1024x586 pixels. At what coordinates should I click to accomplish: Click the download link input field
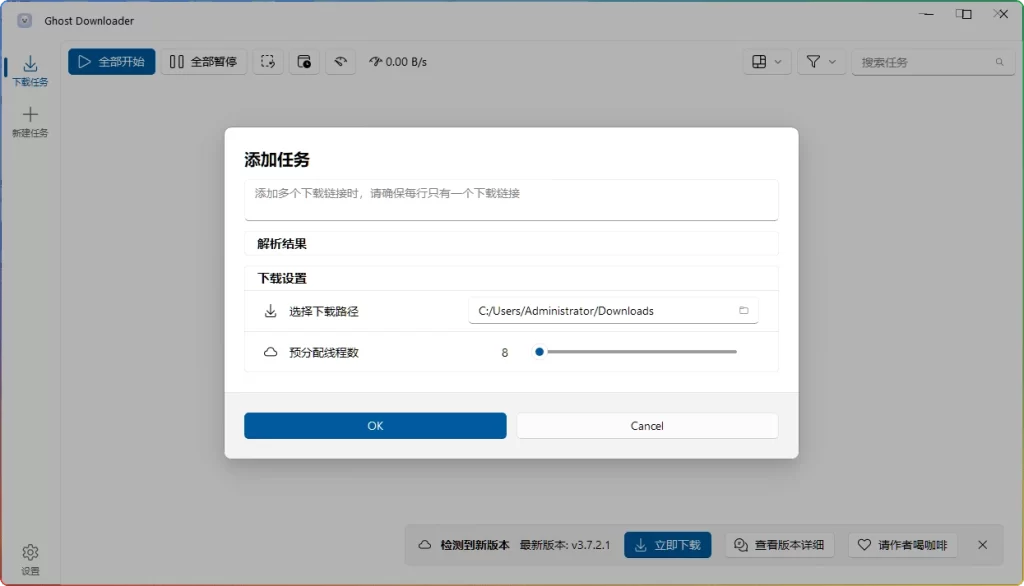coord(512,199)
